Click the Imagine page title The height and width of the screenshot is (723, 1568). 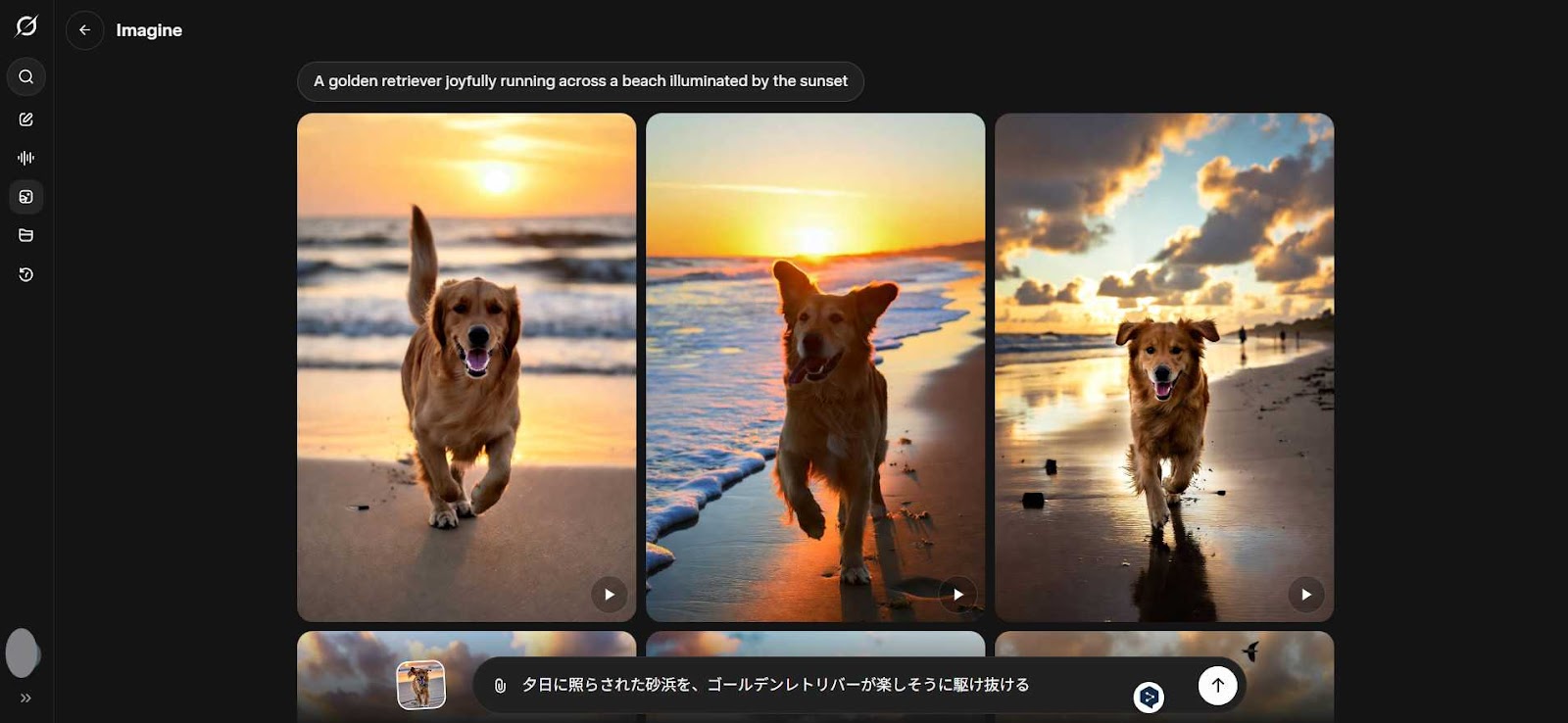coord(149,30)
